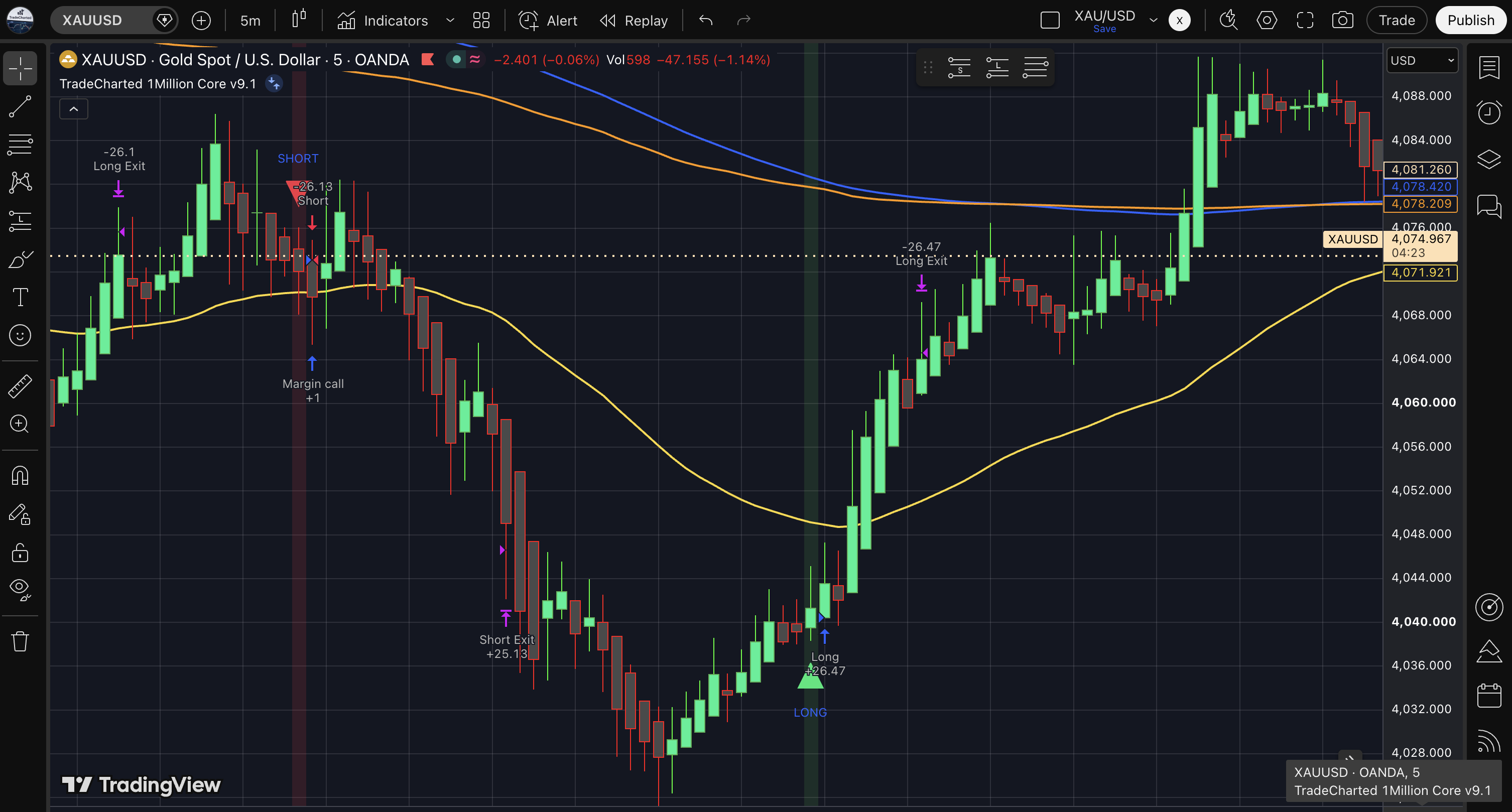Open the Zoom In tool
Image resolution: width=1512 pixels, height=812 pixels.
(x=20, y=424)
